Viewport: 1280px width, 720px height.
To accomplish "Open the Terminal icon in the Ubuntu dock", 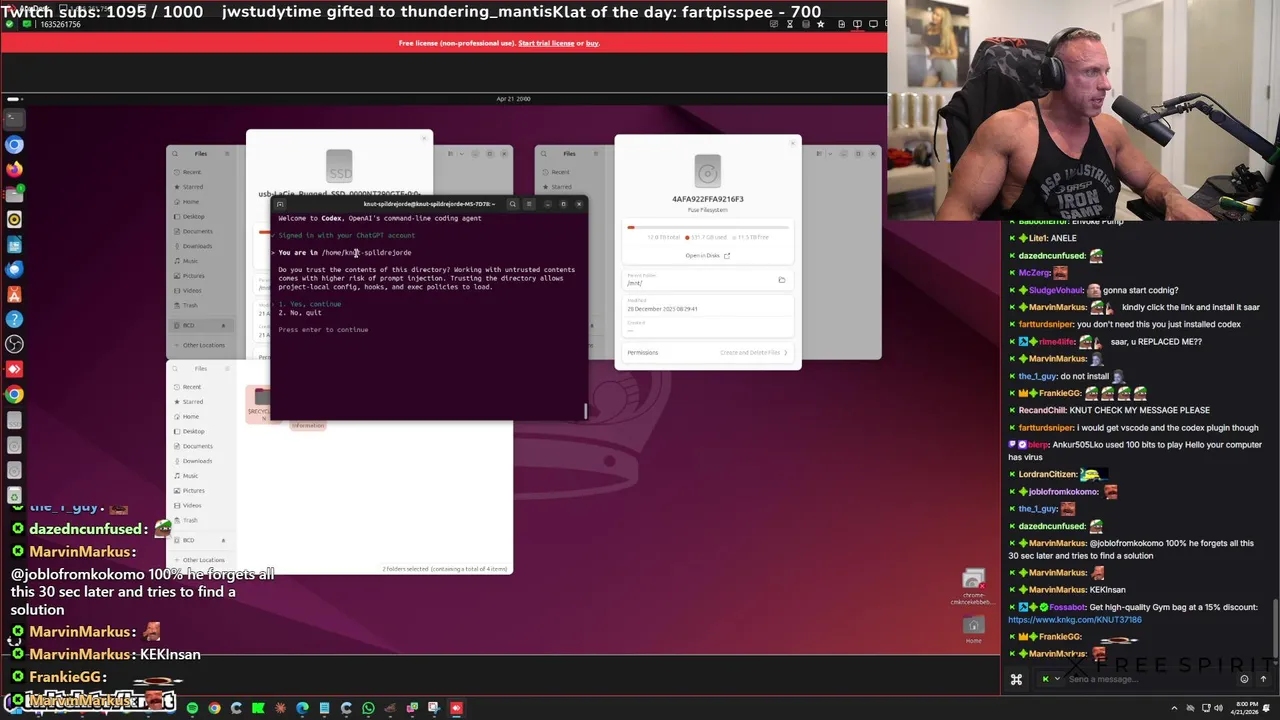I will (14, 119).
